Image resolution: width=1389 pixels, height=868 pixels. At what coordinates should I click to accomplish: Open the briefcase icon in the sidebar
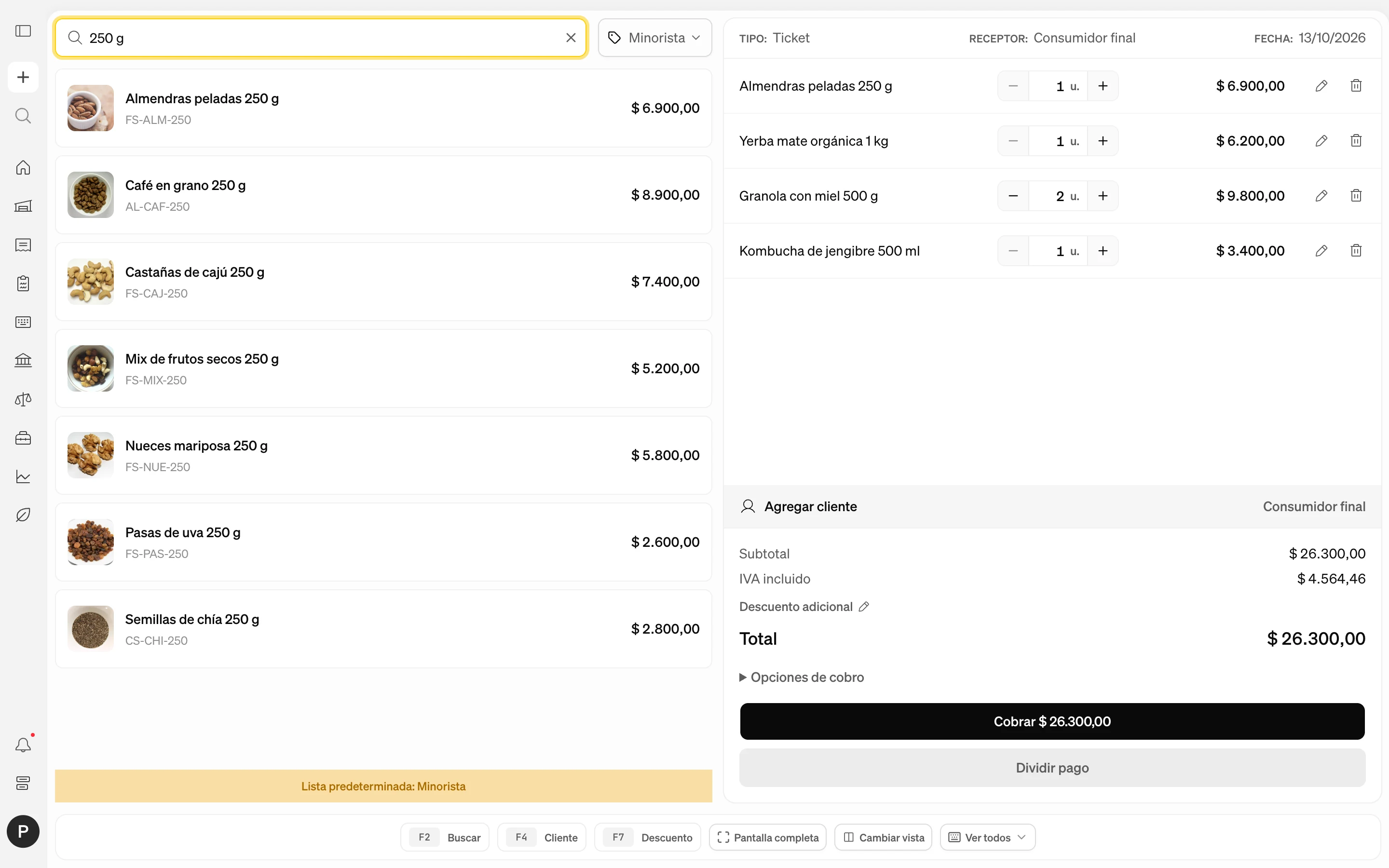(23, 438)
